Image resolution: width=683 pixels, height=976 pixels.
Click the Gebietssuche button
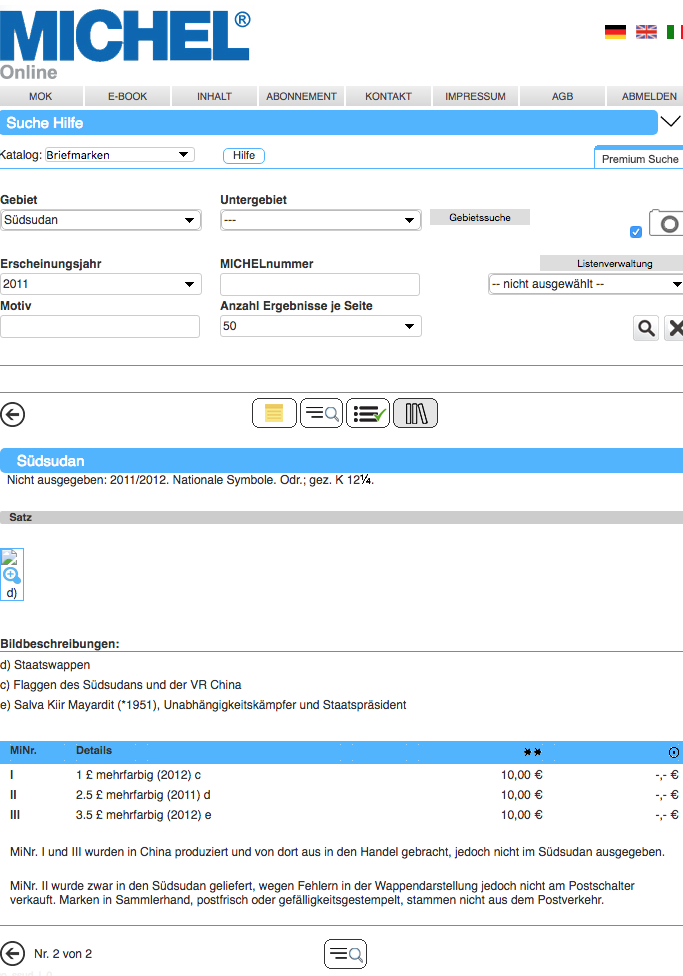479,217
